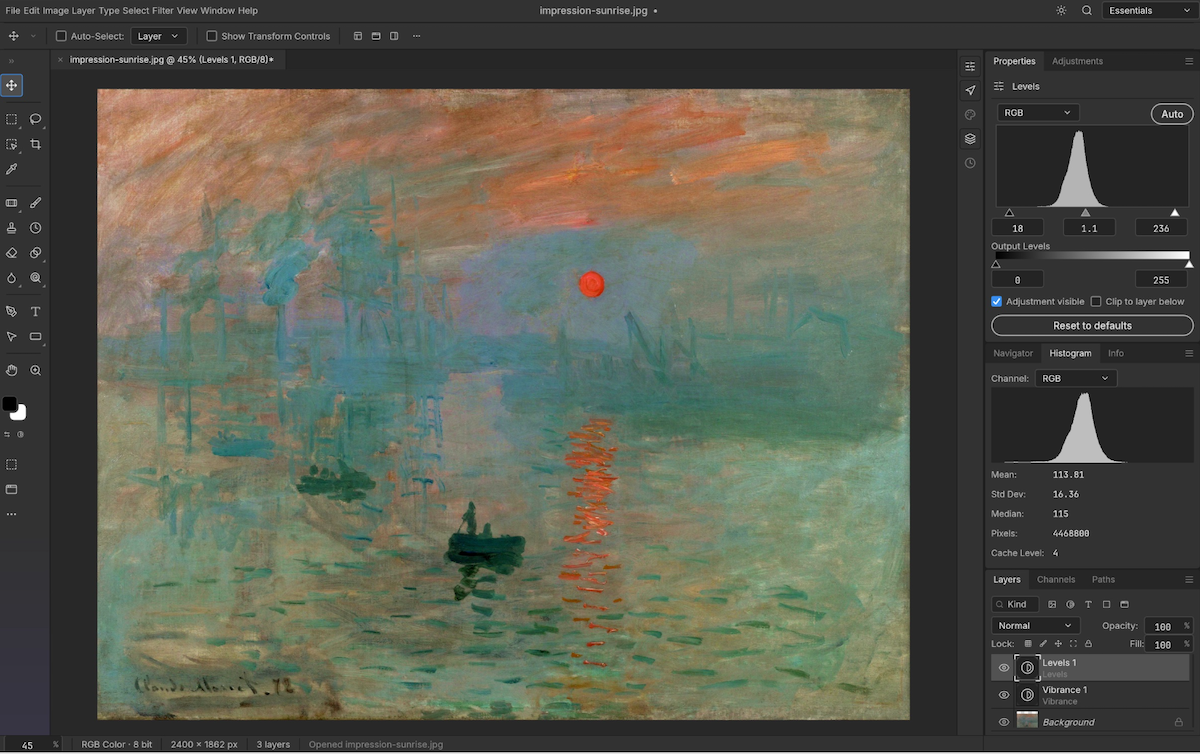The image size is (1200, 754).
Task: Select the Rectangular Marquee tool
Action: tap(12, 119)
